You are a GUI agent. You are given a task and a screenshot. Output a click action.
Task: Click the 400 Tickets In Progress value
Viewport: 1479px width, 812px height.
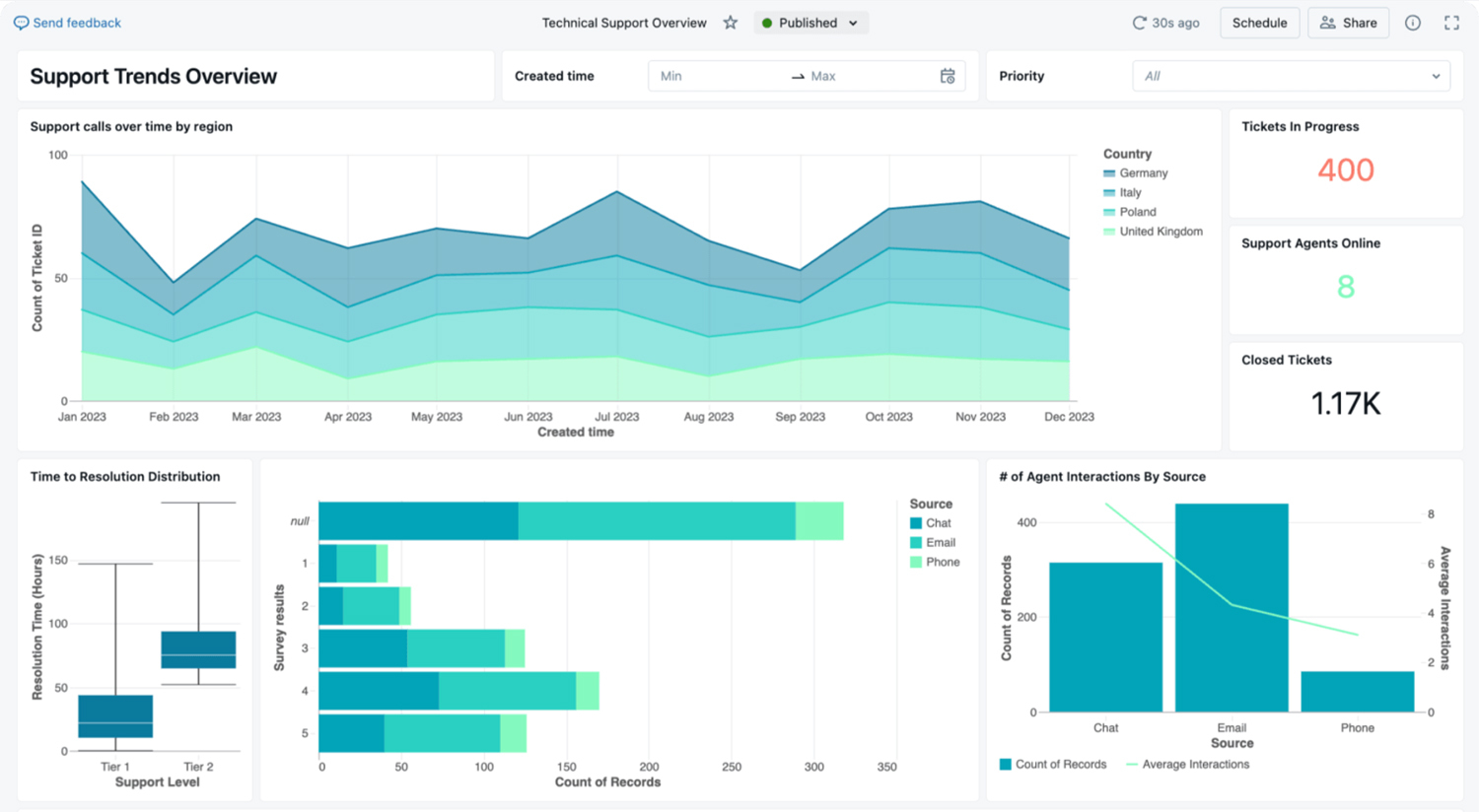pyautogui.click(x=1345, y=169)
